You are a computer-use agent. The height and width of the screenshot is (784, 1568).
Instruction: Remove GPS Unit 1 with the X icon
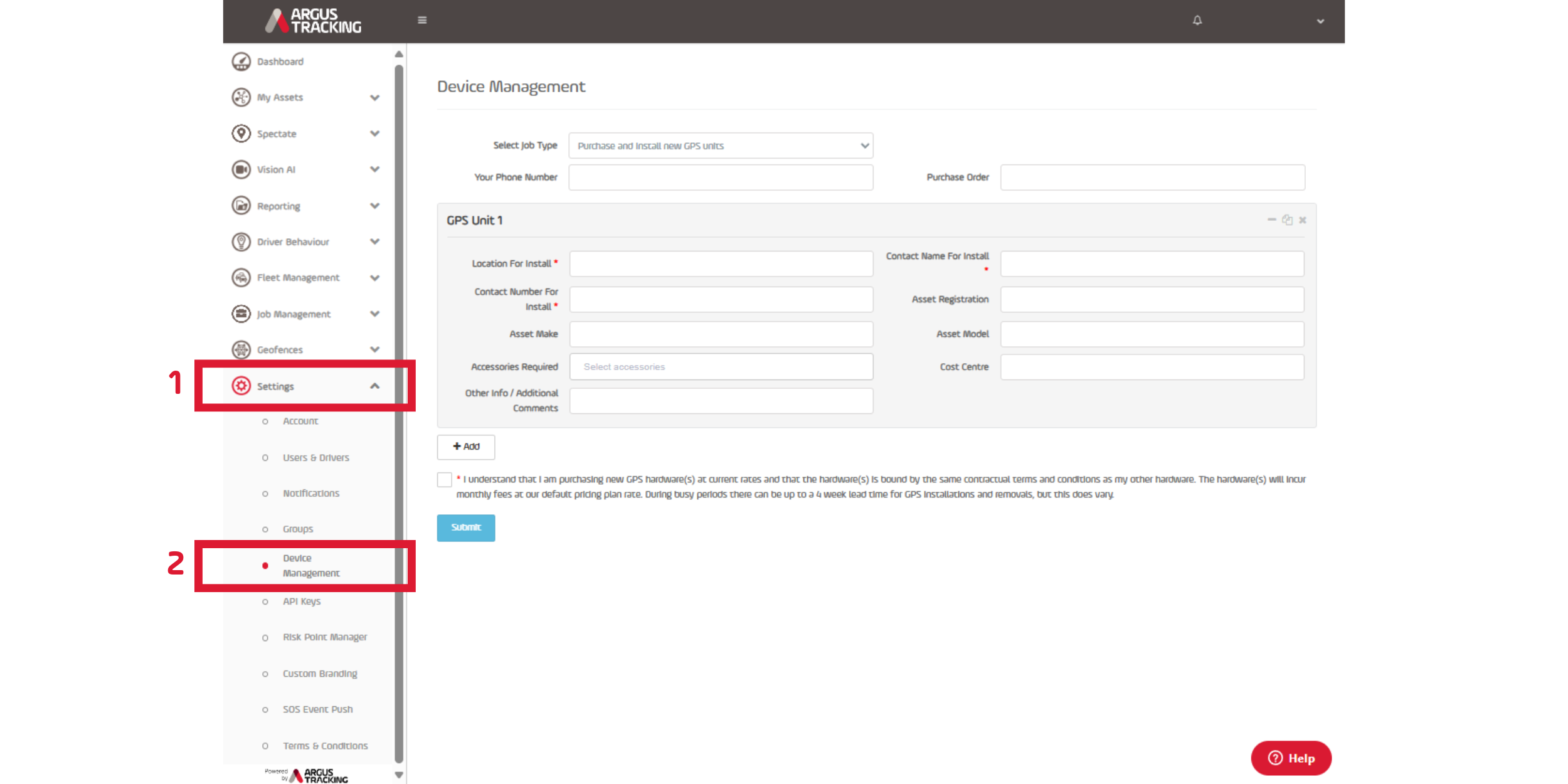click(1303, 220)
